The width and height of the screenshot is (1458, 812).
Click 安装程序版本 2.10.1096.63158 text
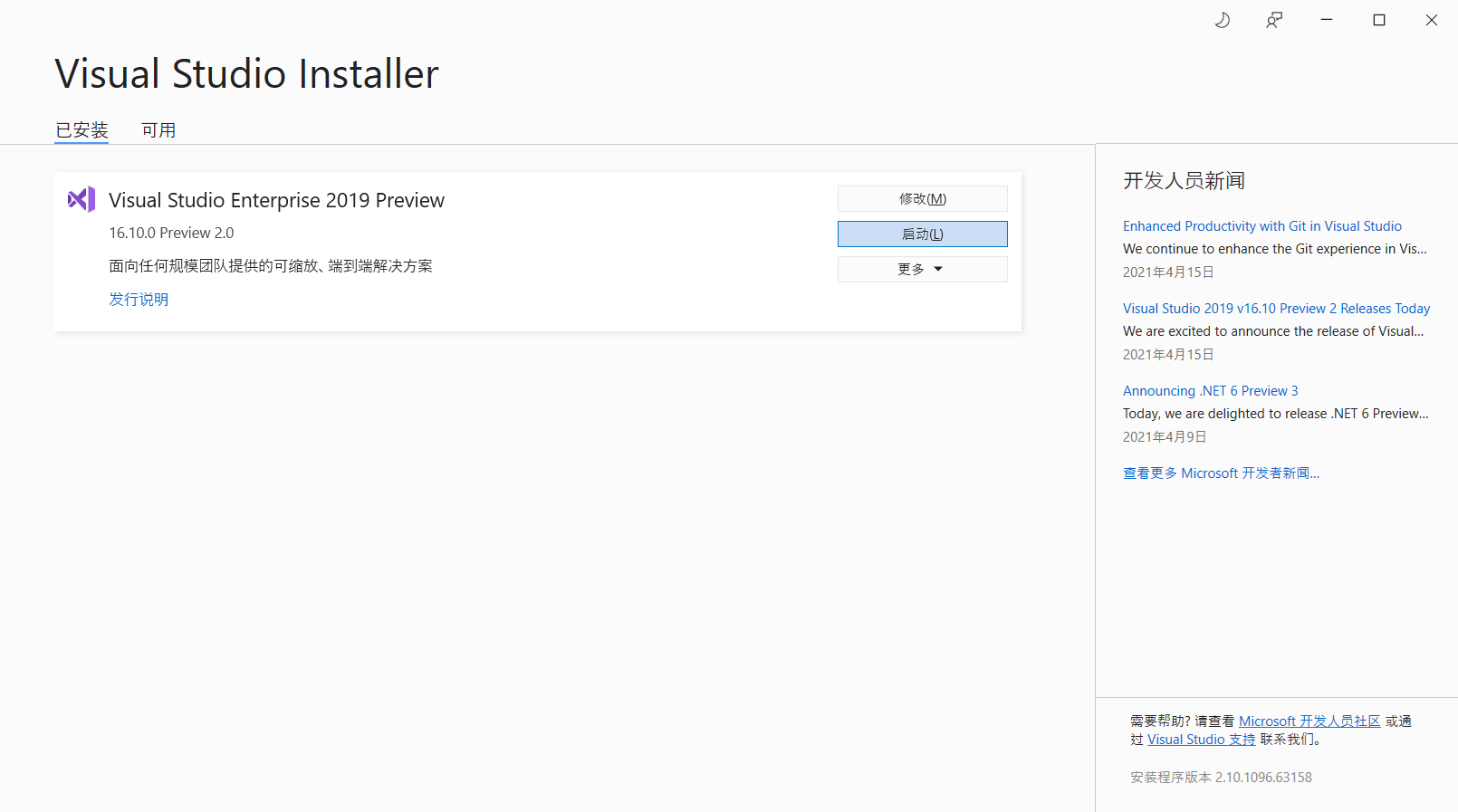point(1221,778)
